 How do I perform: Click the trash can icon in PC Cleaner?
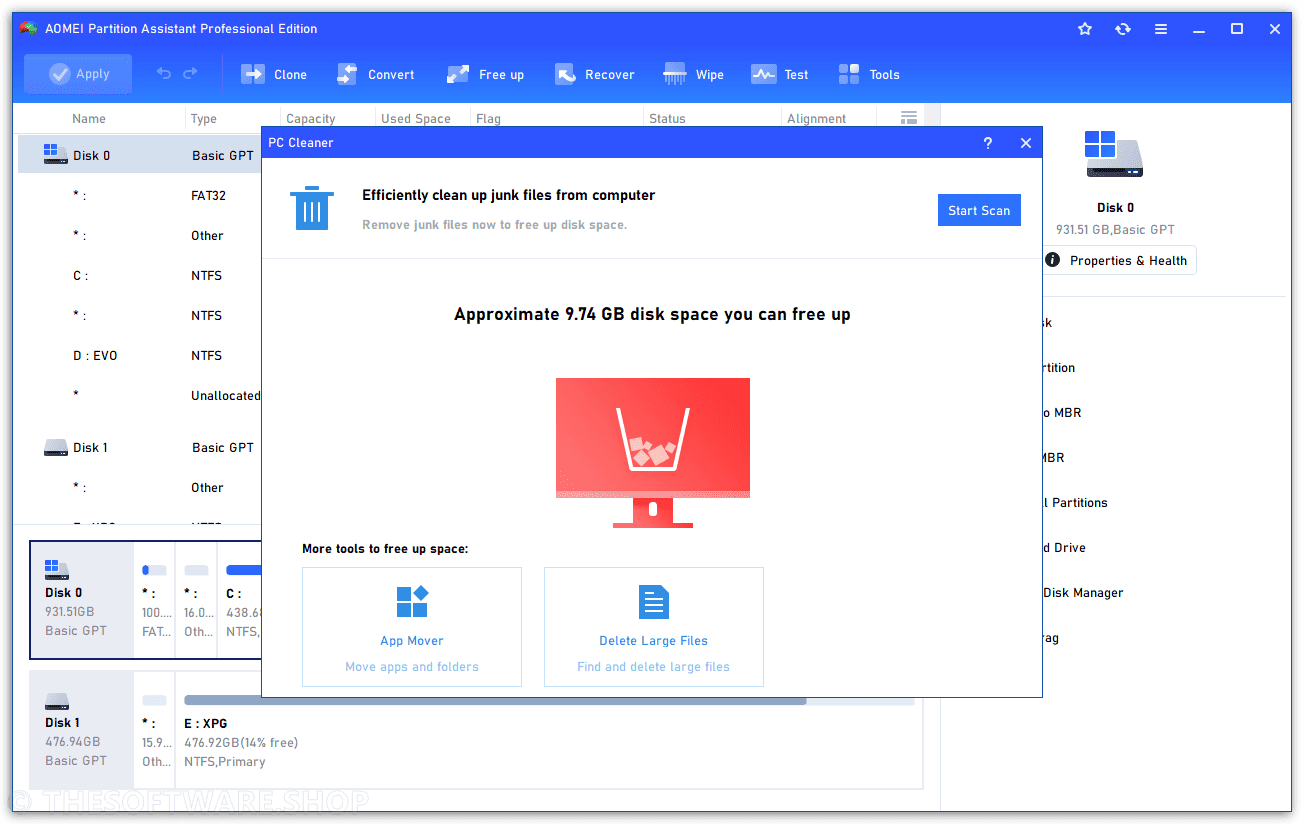tap(312, 208)
